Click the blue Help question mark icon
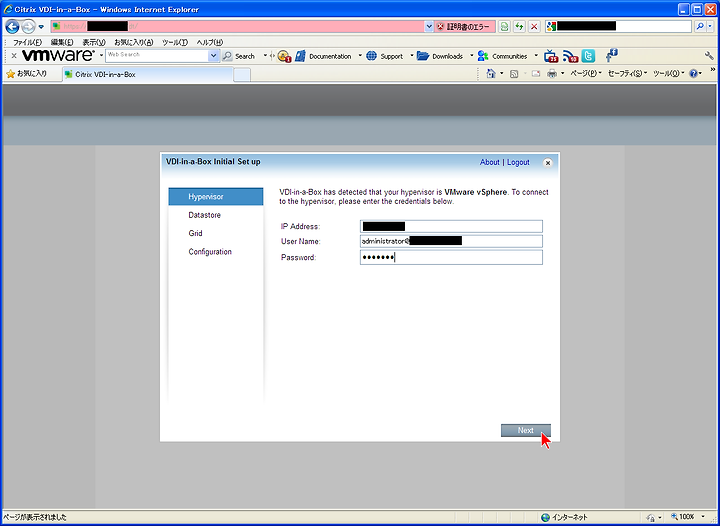The height and width of the screenshot is (526, 720). [693, 73]
